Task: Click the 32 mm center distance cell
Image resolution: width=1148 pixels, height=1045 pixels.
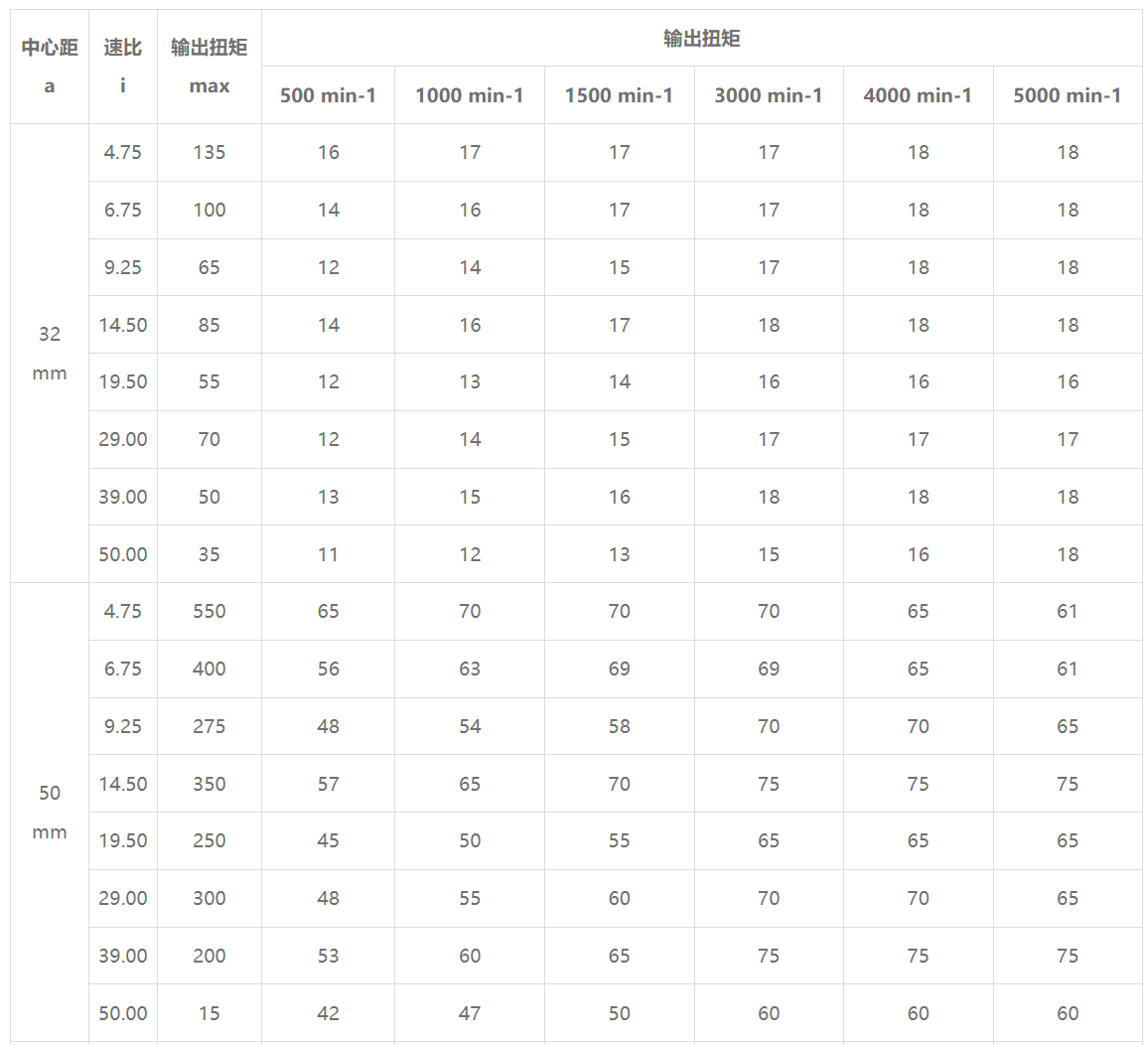Action: [50, 354]
